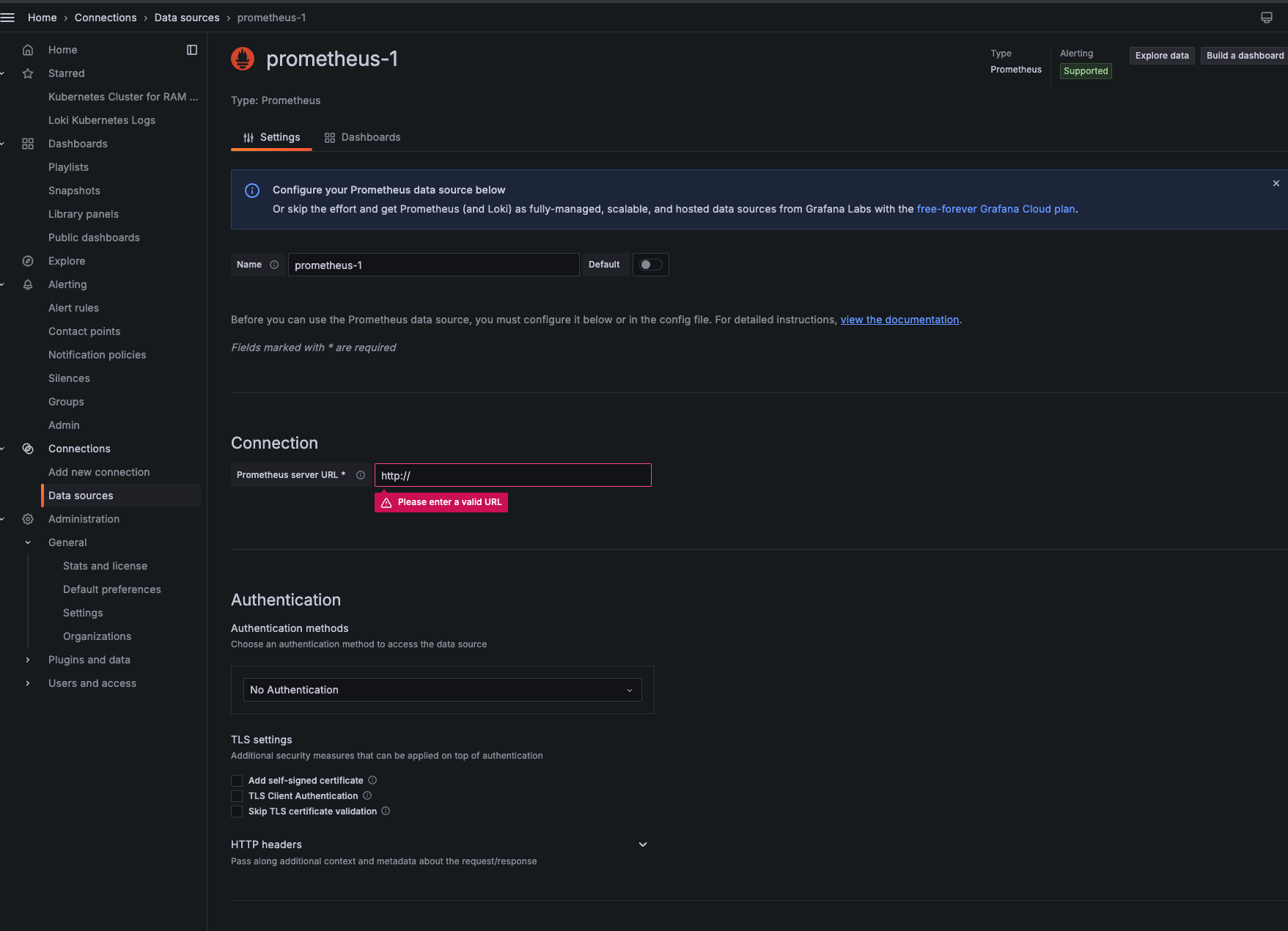Click info icon next to Prometheus server URL
The height and width of the screenshot is (931, 1288).
click(x=361, y=475)
